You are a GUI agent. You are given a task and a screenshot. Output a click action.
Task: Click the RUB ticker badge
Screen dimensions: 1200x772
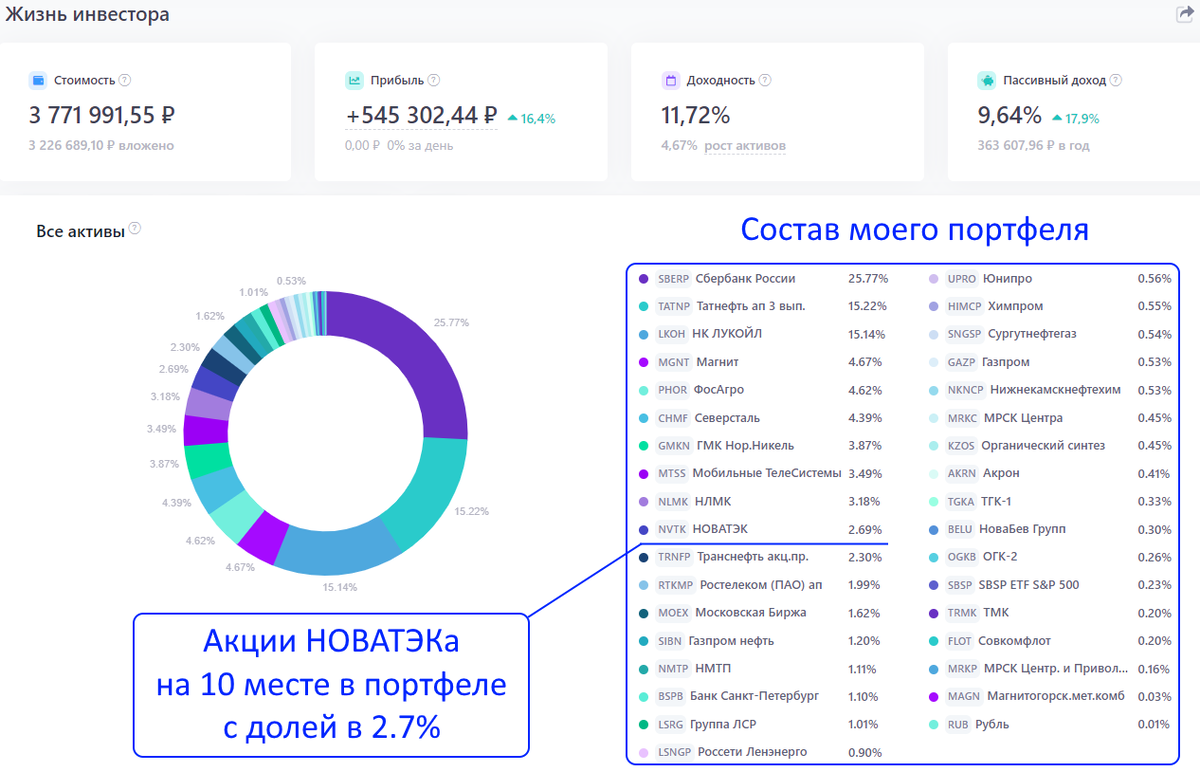[x=959, y=724]
